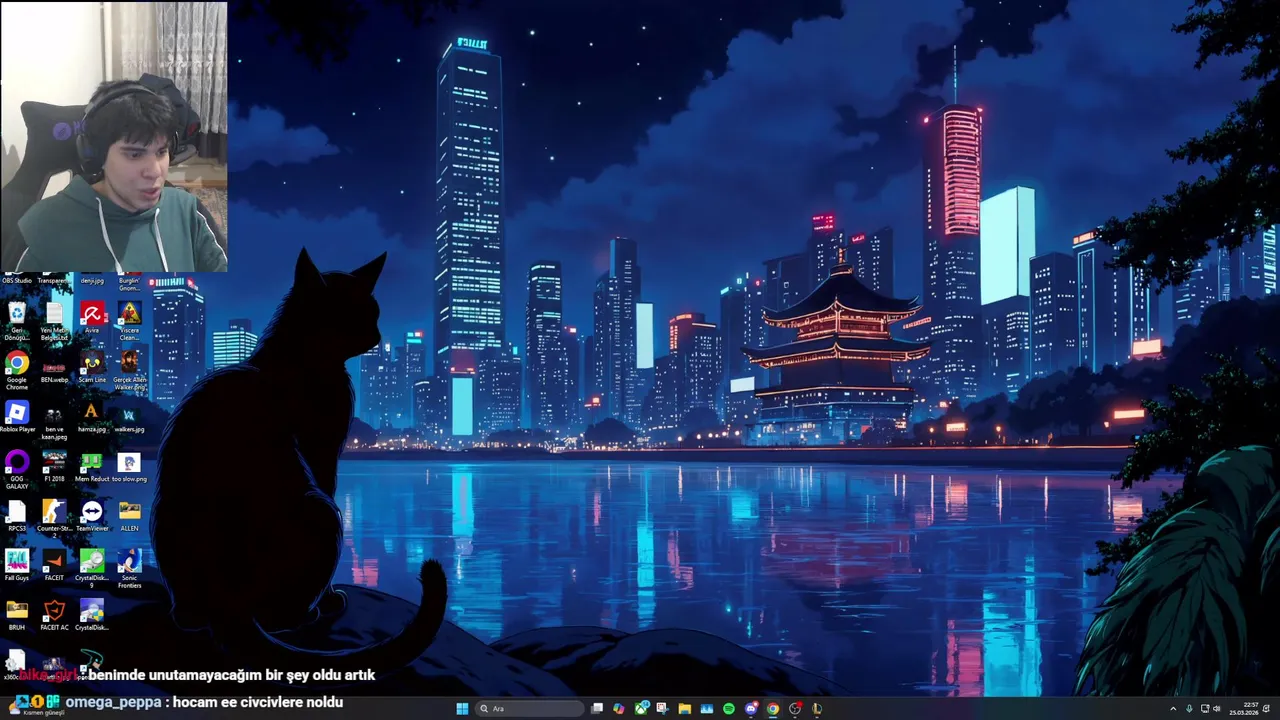
Task: Open the Mem Reduct desktop shortcut
Action: point(92,467)
